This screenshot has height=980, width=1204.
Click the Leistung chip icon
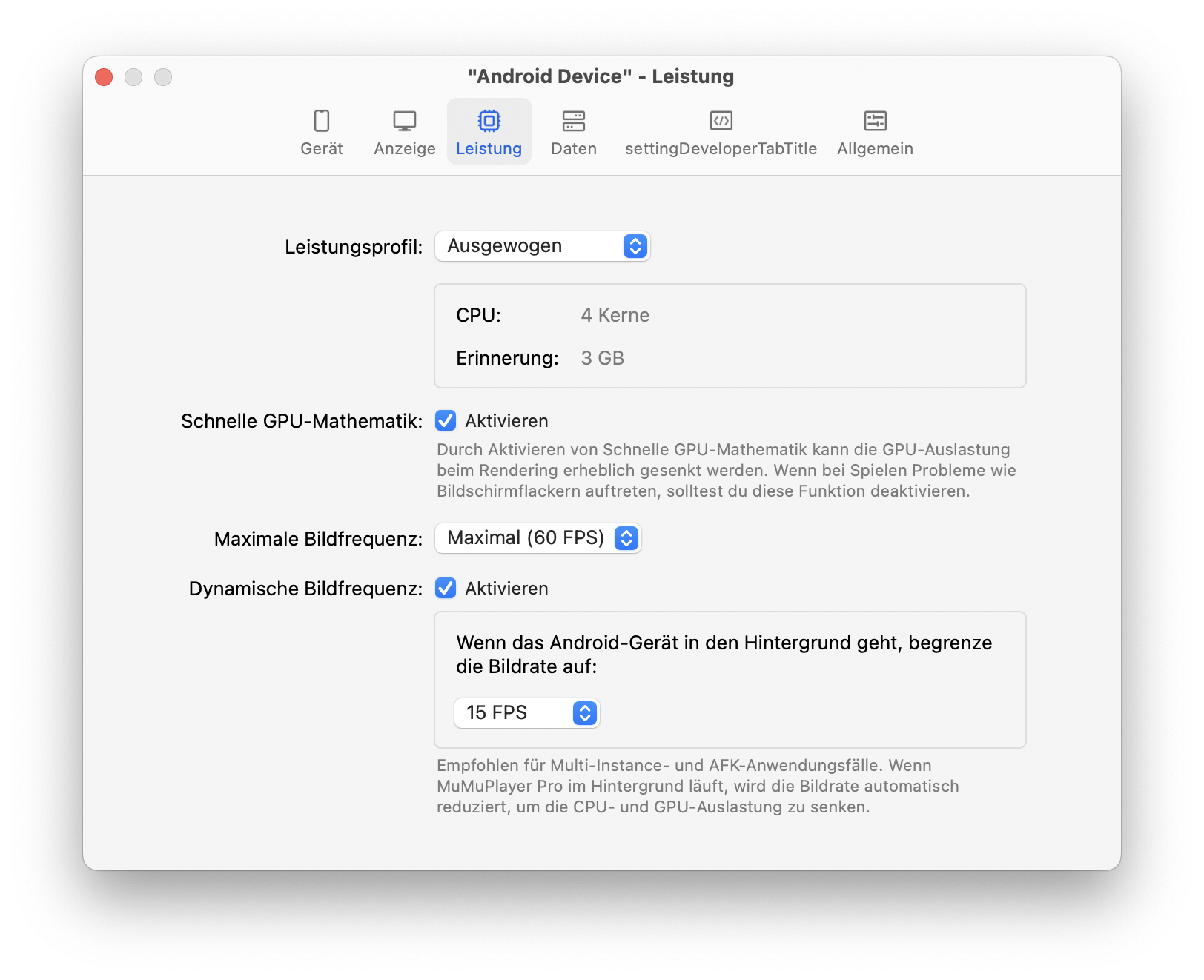tap(489, 121)
